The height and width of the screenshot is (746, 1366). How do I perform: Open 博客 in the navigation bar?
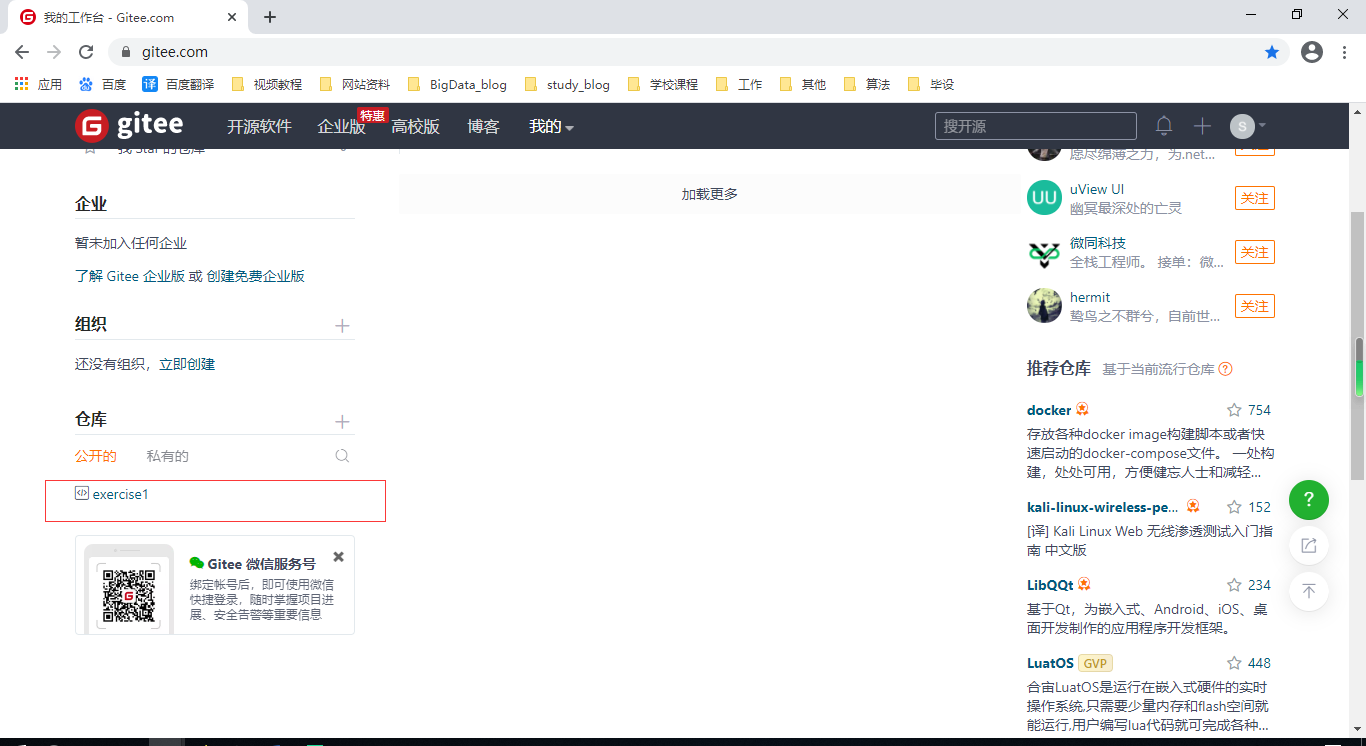pyautogui.click(x=483, y=127)
